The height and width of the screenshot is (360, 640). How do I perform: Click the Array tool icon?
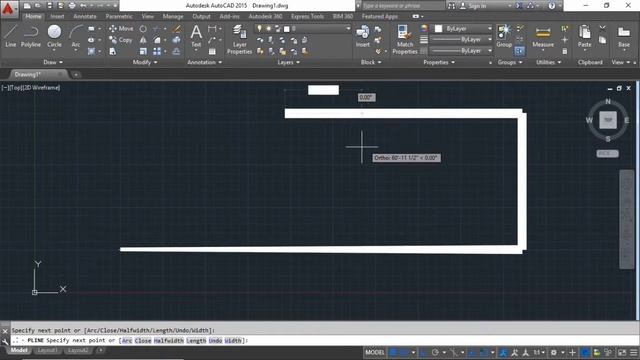click(x=157, y=51)
